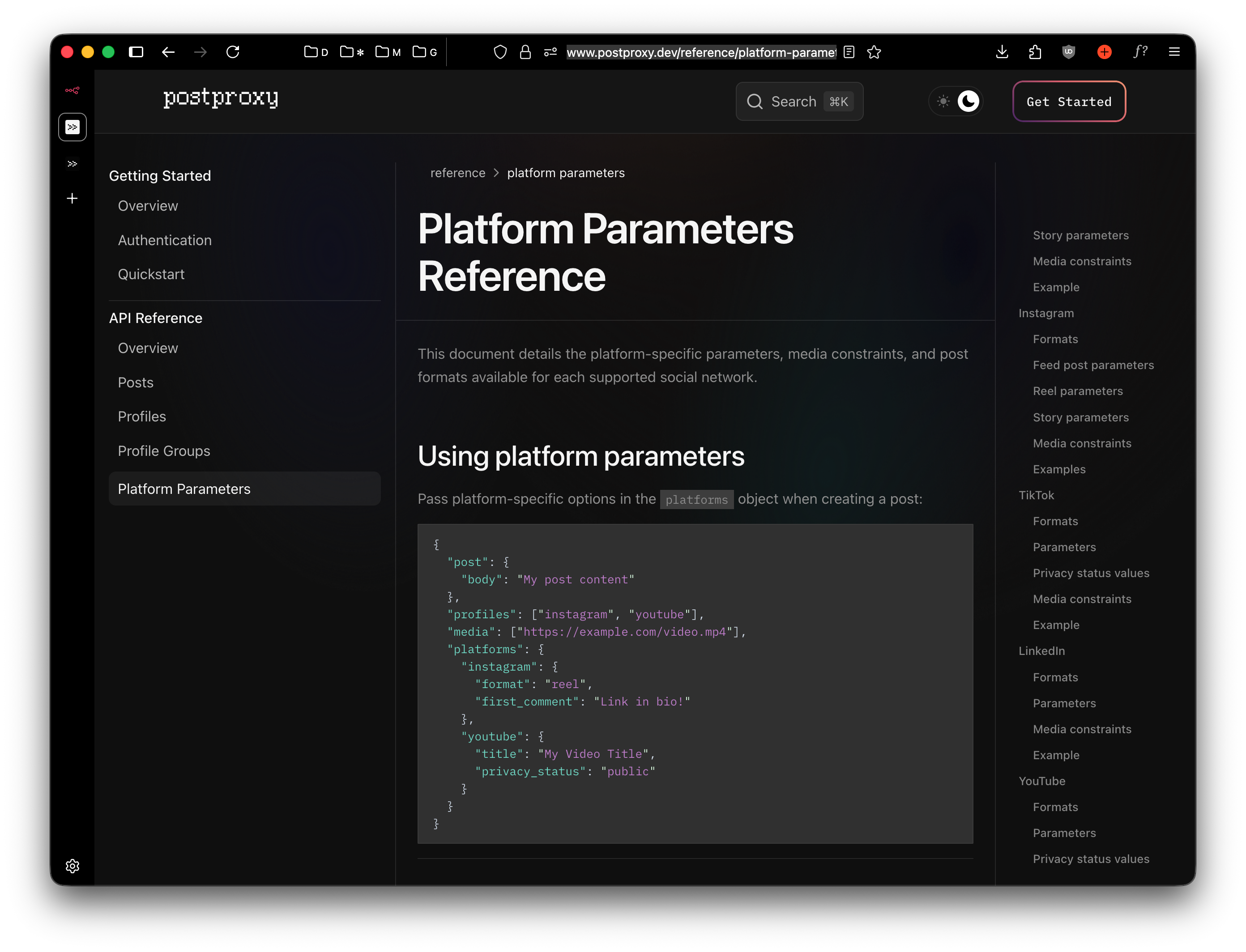Click the Get Started button
1246x952 pixels.
point(1069,102)
